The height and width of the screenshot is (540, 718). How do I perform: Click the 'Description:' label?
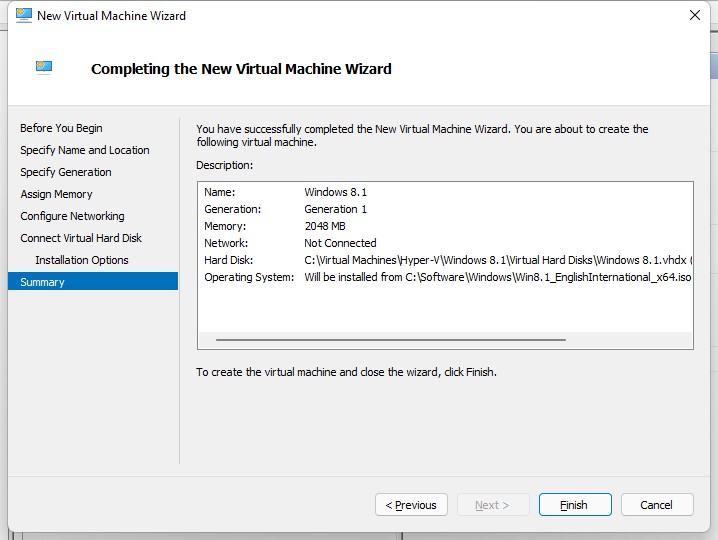click(x=224, y=165)
